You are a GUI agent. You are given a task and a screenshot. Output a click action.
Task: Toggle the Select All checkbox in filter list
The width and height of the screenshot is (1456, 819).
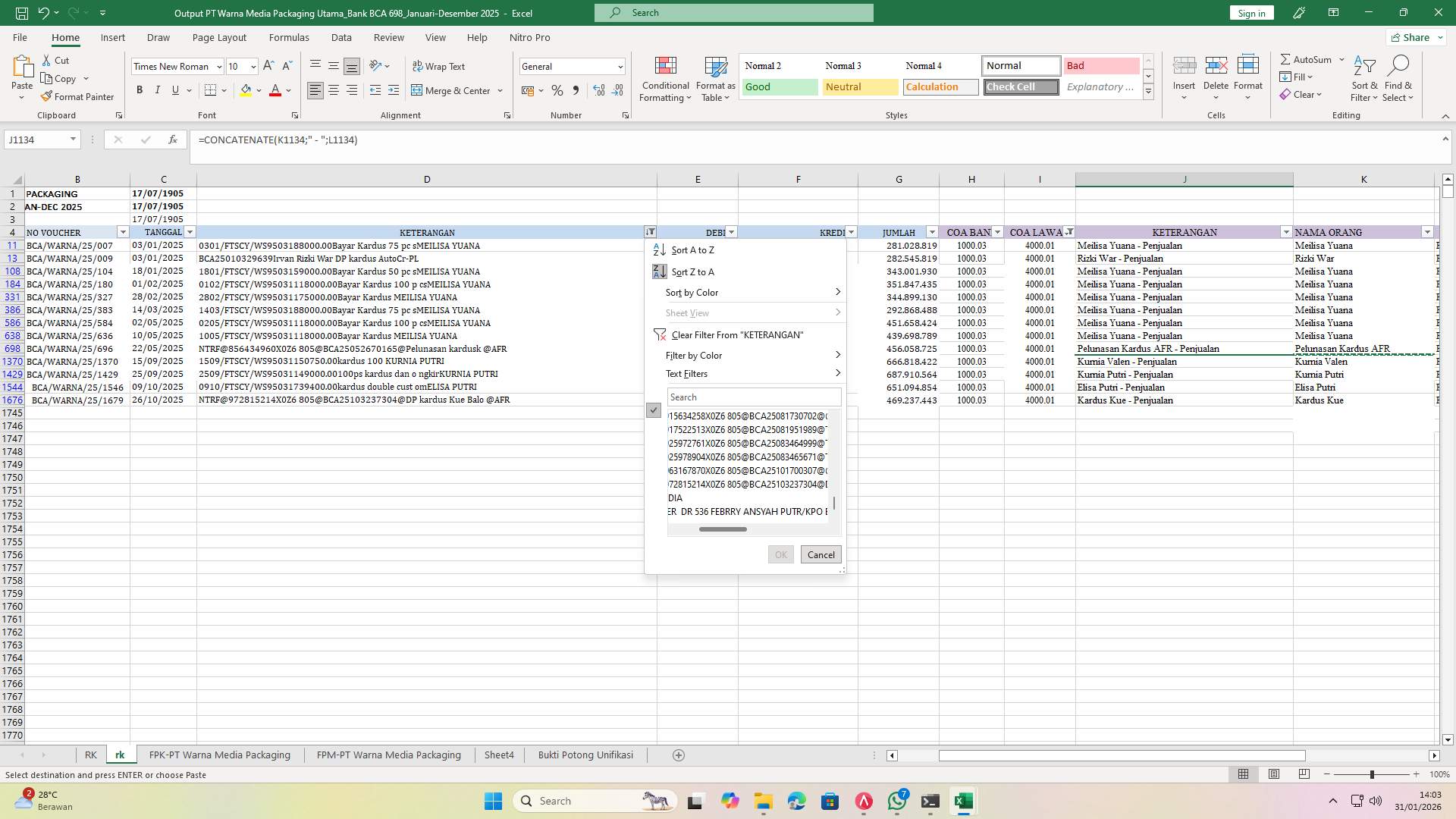654,410
